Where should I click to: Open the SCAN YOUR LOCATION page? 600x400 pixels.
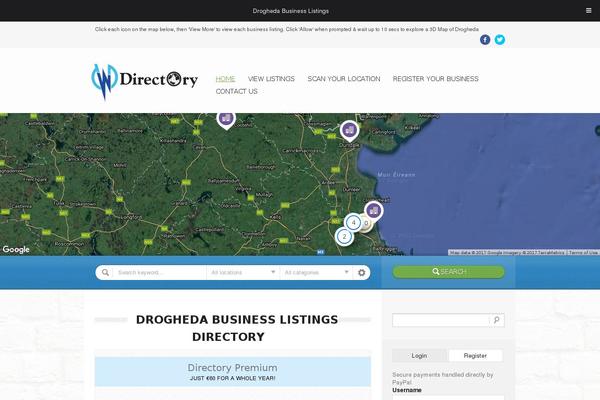[x=344, y=79]
